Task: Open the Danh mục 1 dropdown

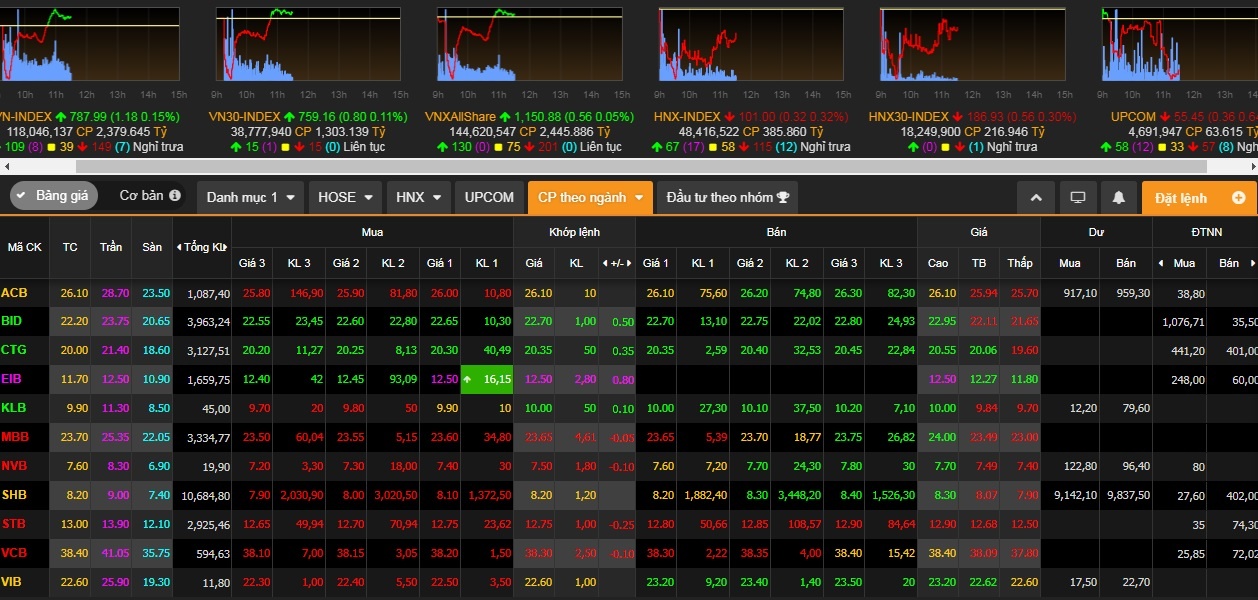Action: [x=250, y=197]
